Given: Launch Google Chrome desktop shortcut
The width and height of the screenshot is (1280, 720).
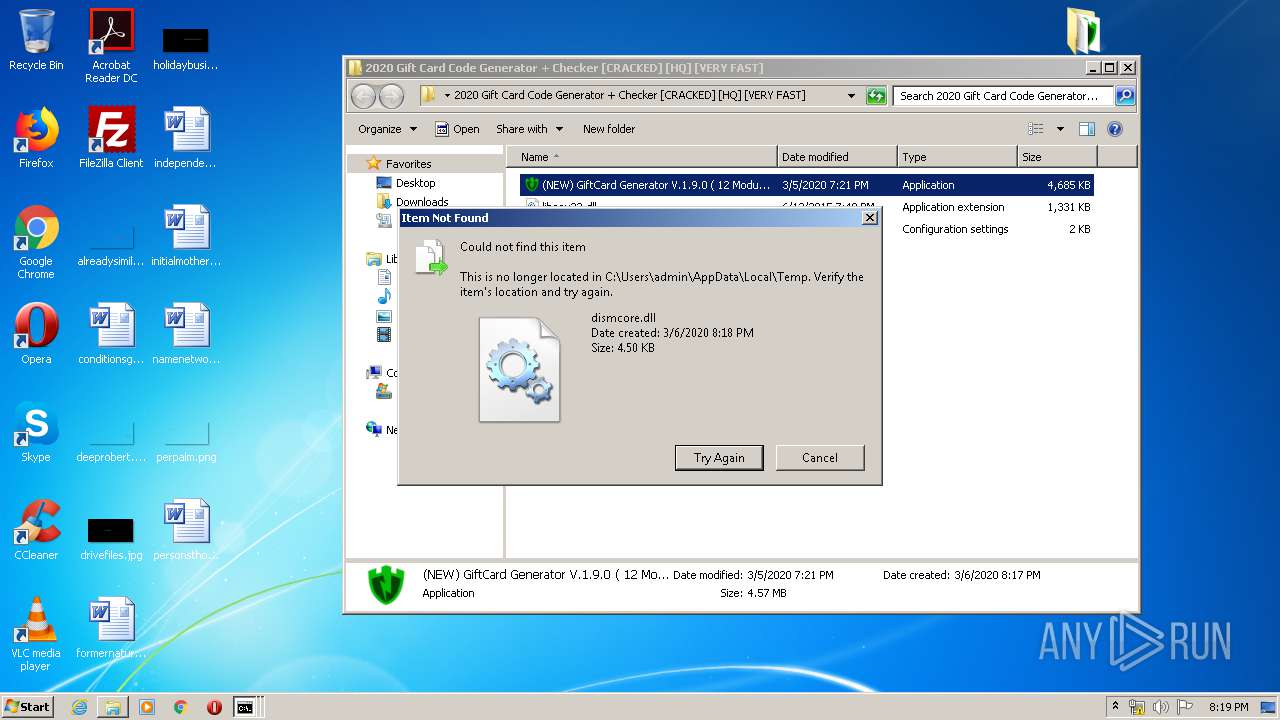Looking at the screenshot, I should coord(36,242).
